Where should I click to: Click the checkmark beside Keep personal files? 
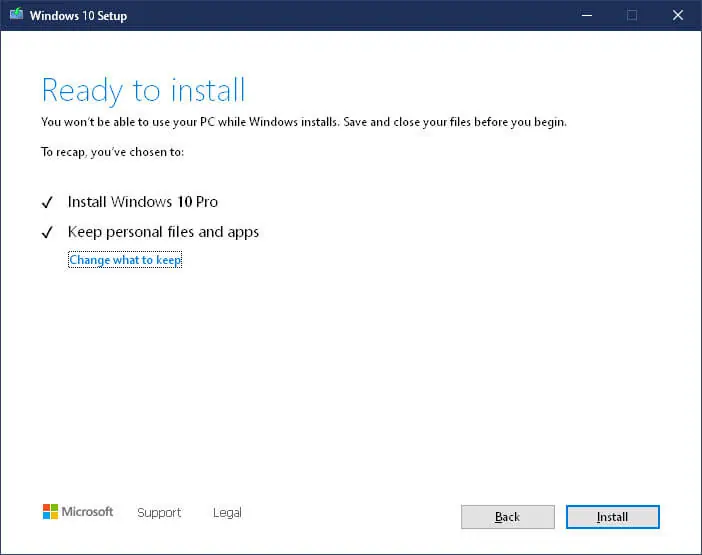(47, 232)
